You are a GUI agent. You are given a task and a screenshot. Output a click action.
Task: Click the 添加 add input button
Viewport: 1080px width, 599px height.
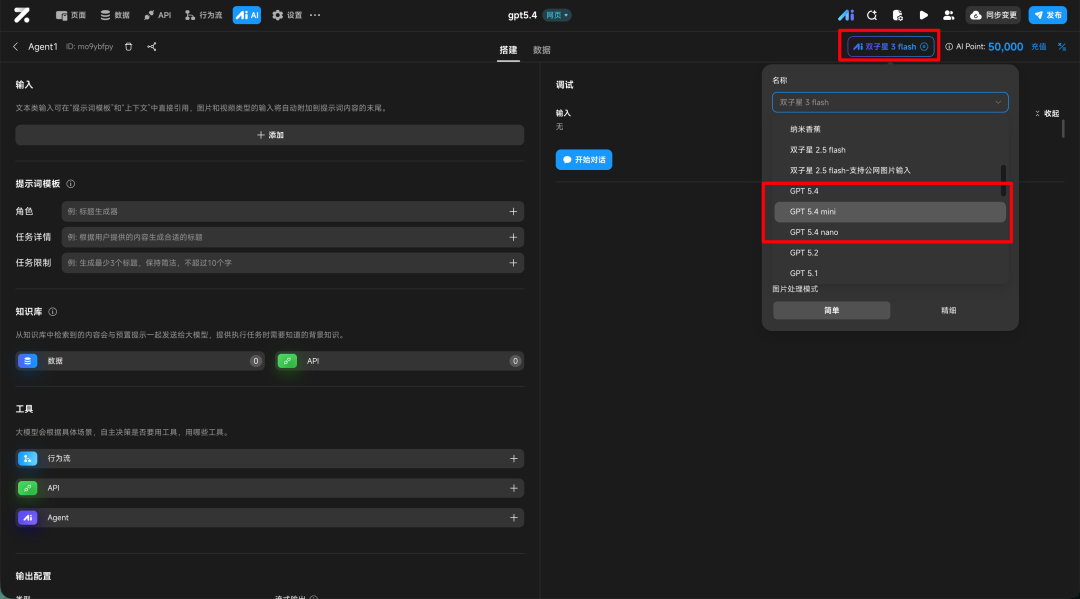coord(270,135)
